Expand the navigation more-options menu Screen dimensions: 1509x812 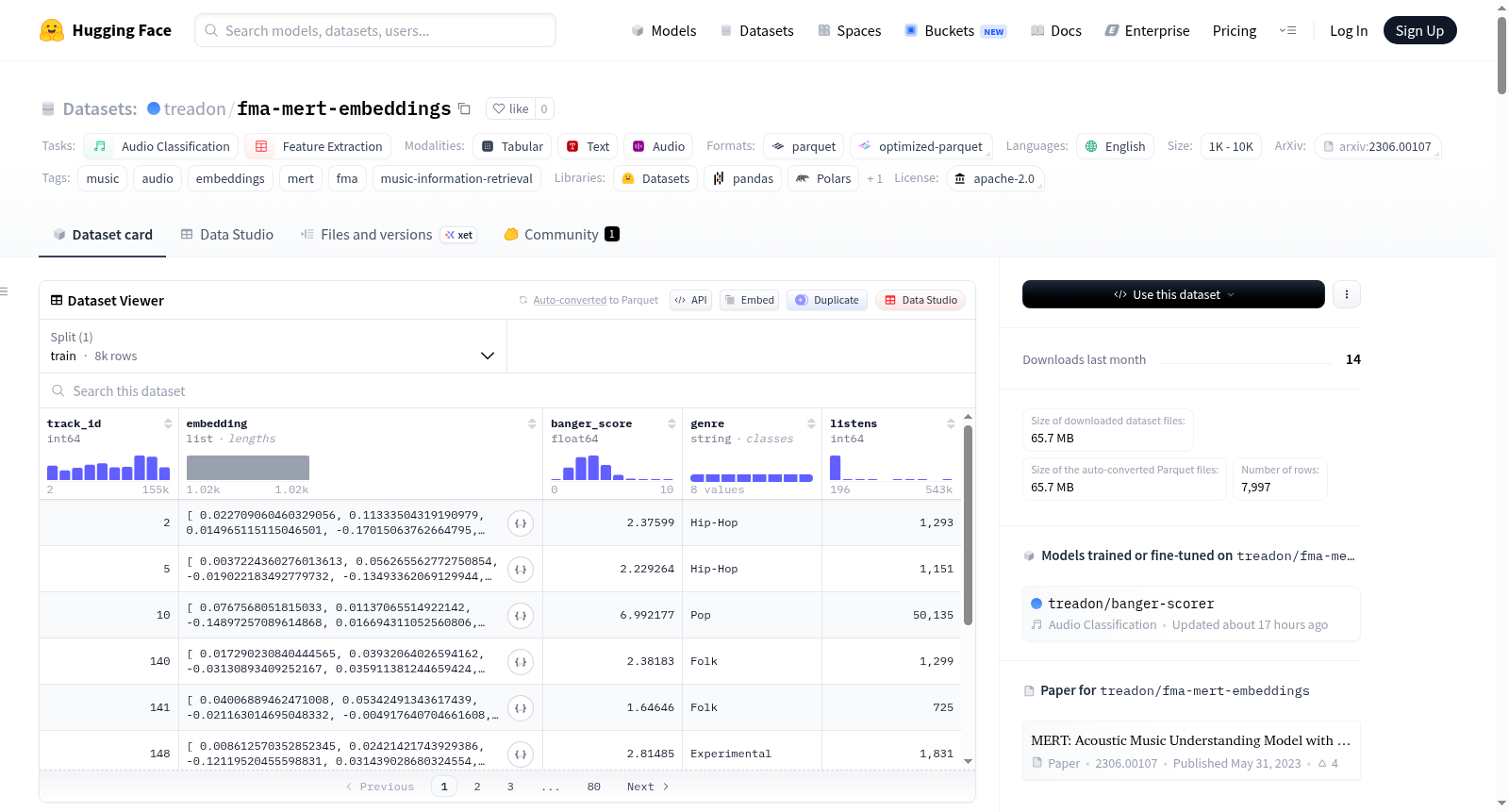point(1287,30)
